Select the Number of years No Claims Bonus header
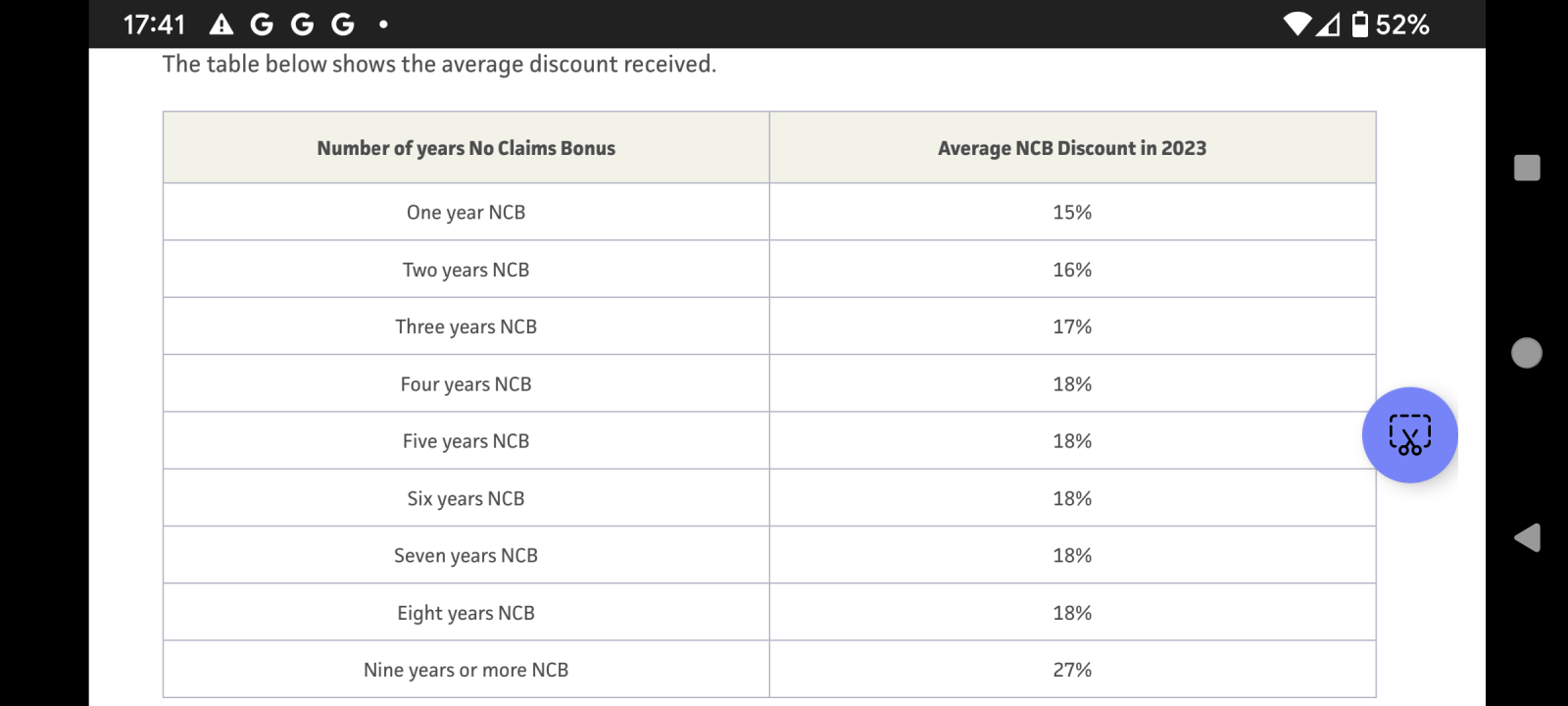 pos(466,148)
